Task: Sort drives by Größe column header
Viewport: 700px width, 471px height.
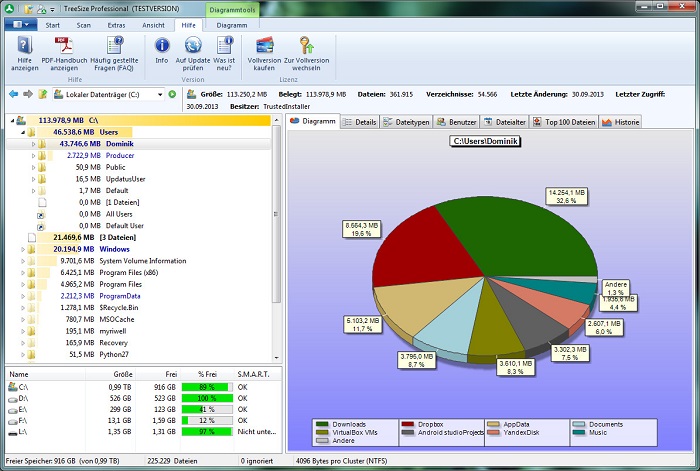Action: pyautogui.click(x=110, y=374)
